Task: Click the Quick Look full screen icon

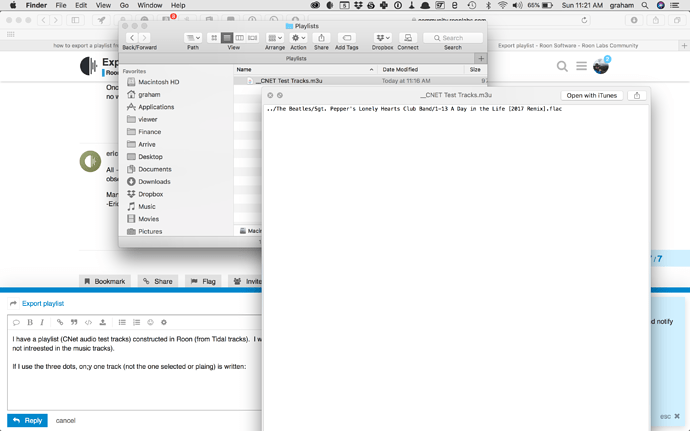Action: [280, 95]
